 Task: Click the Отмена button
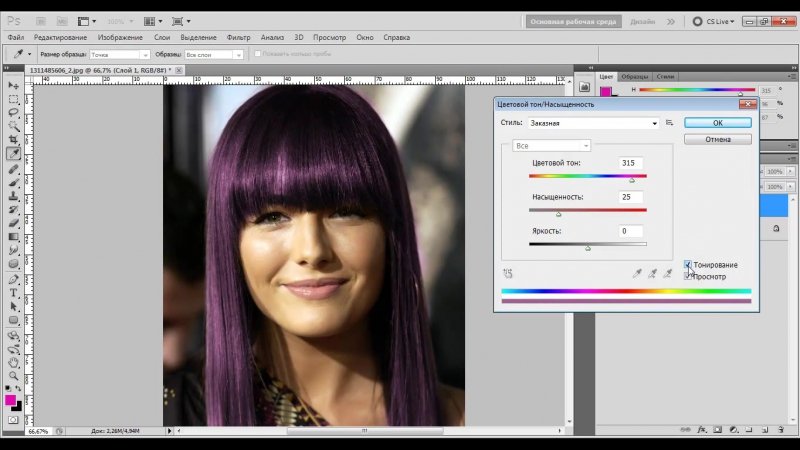[717, 139]
